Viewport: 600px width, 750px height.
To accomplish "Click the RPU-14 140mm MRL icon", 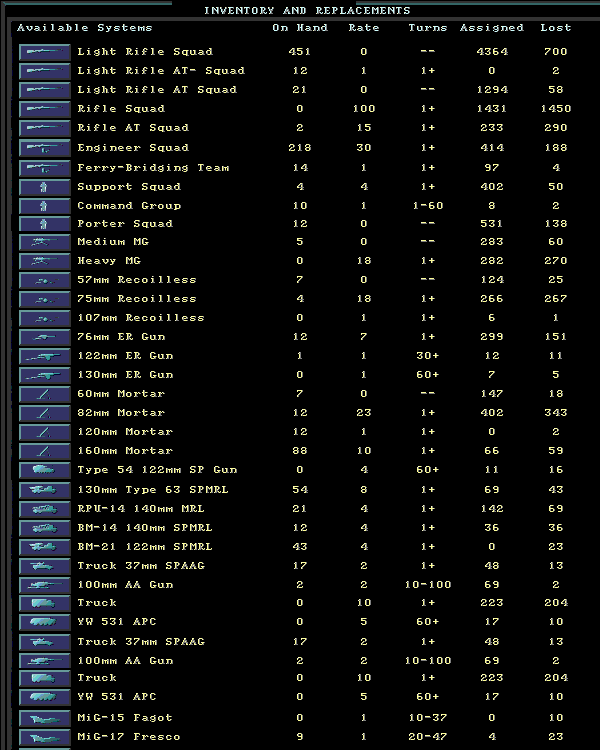I will (x=45, y=509).
